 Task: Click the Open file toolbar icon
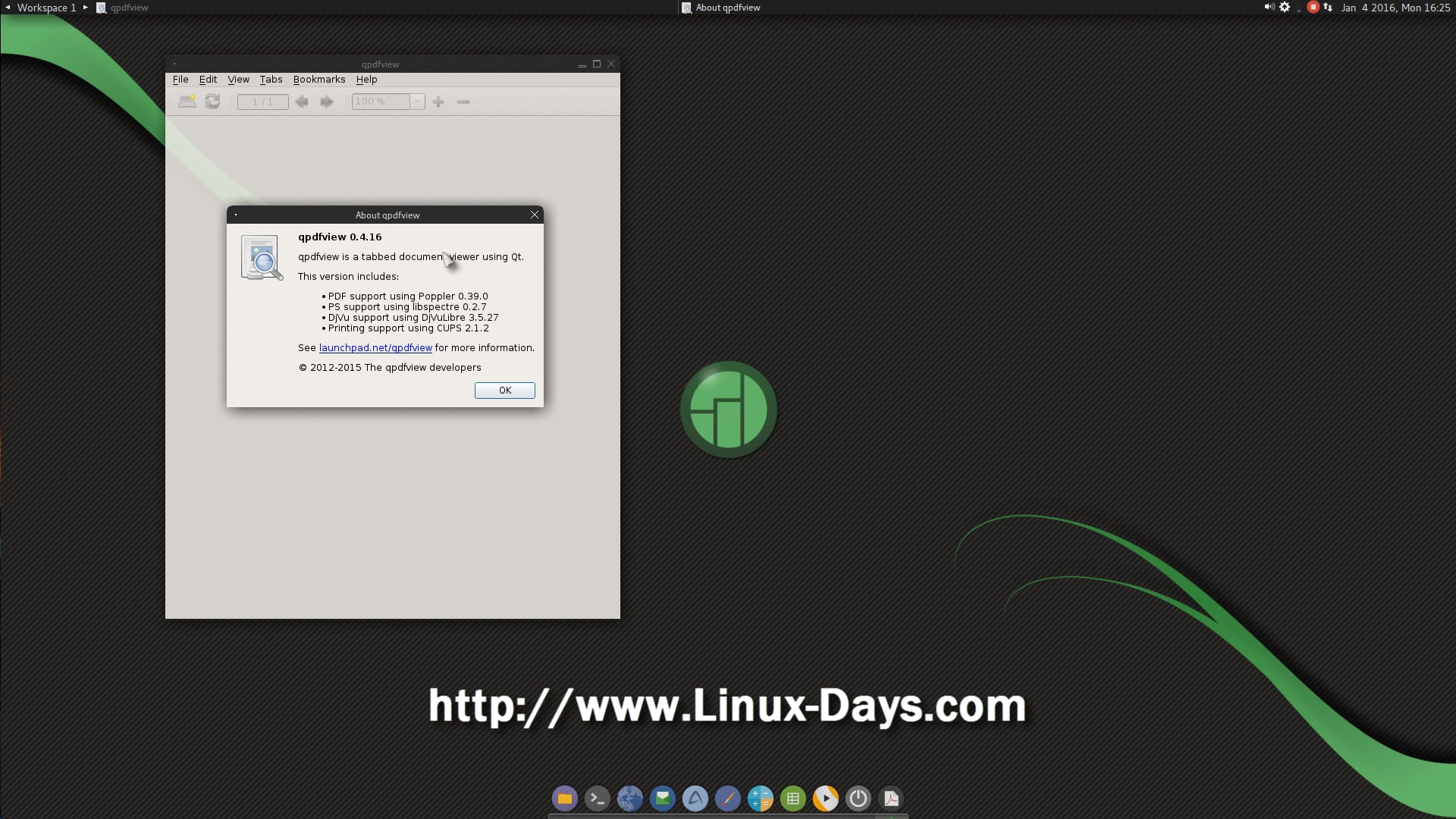pyautogui.click(x=187, y=102)
